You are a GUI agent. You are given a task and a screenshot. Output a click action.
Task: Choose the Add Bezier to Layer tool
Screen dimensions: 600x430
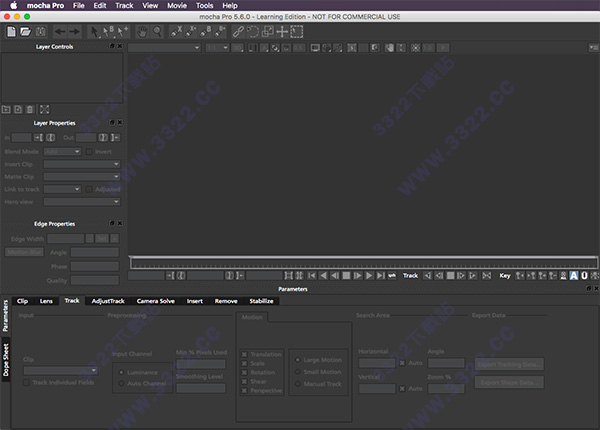(220, 31)
